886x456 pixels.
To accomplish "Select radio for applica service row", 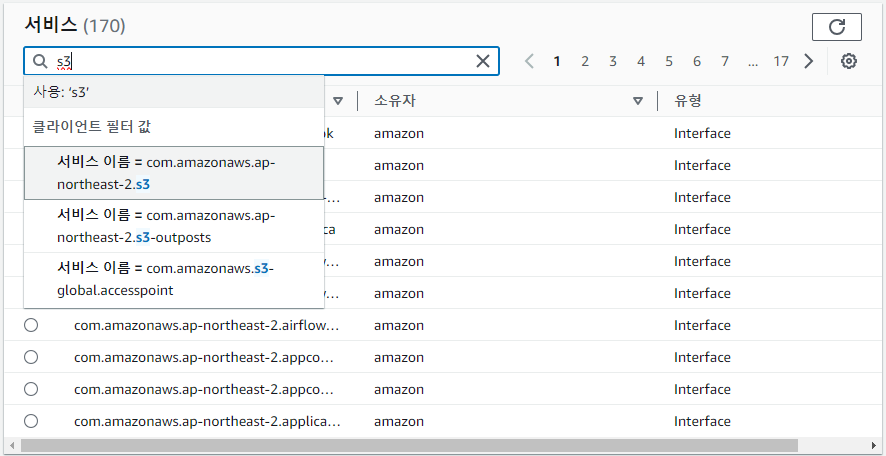I will click(31, 421).
